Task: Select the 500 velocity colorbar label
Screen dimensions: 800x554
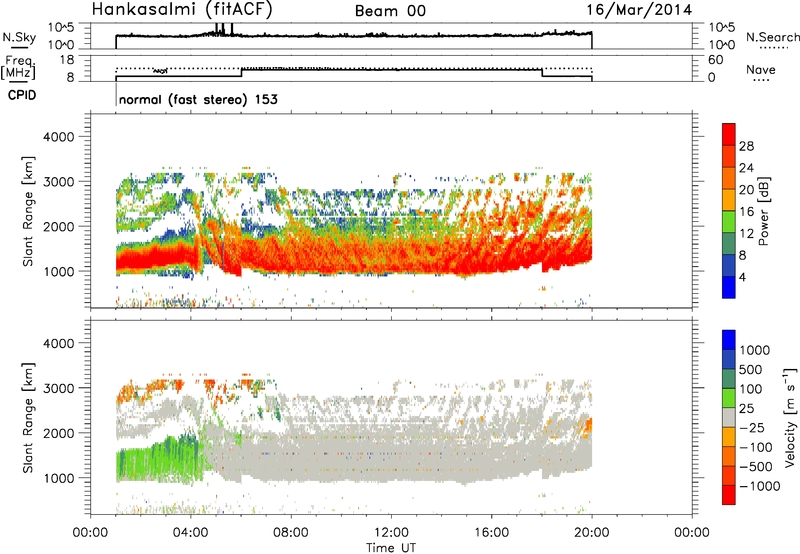Action: coord(751,370)
